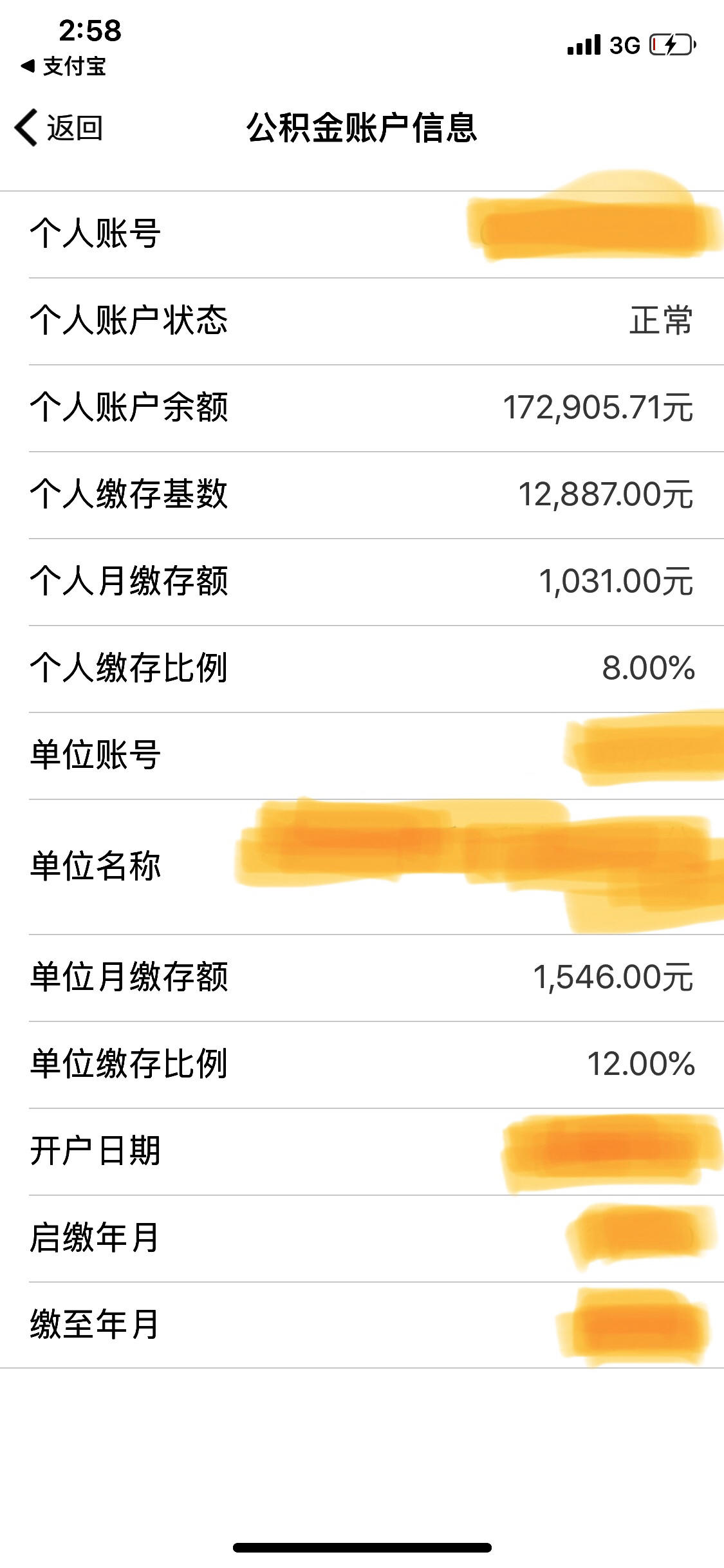724x1568 pixels.
Task: Tap the 返回 back button
Action: tap(59, 127)
